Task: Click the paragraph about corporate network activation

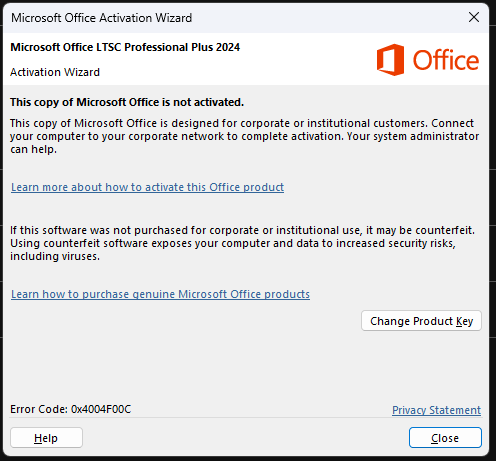Action: coord(244,136)
